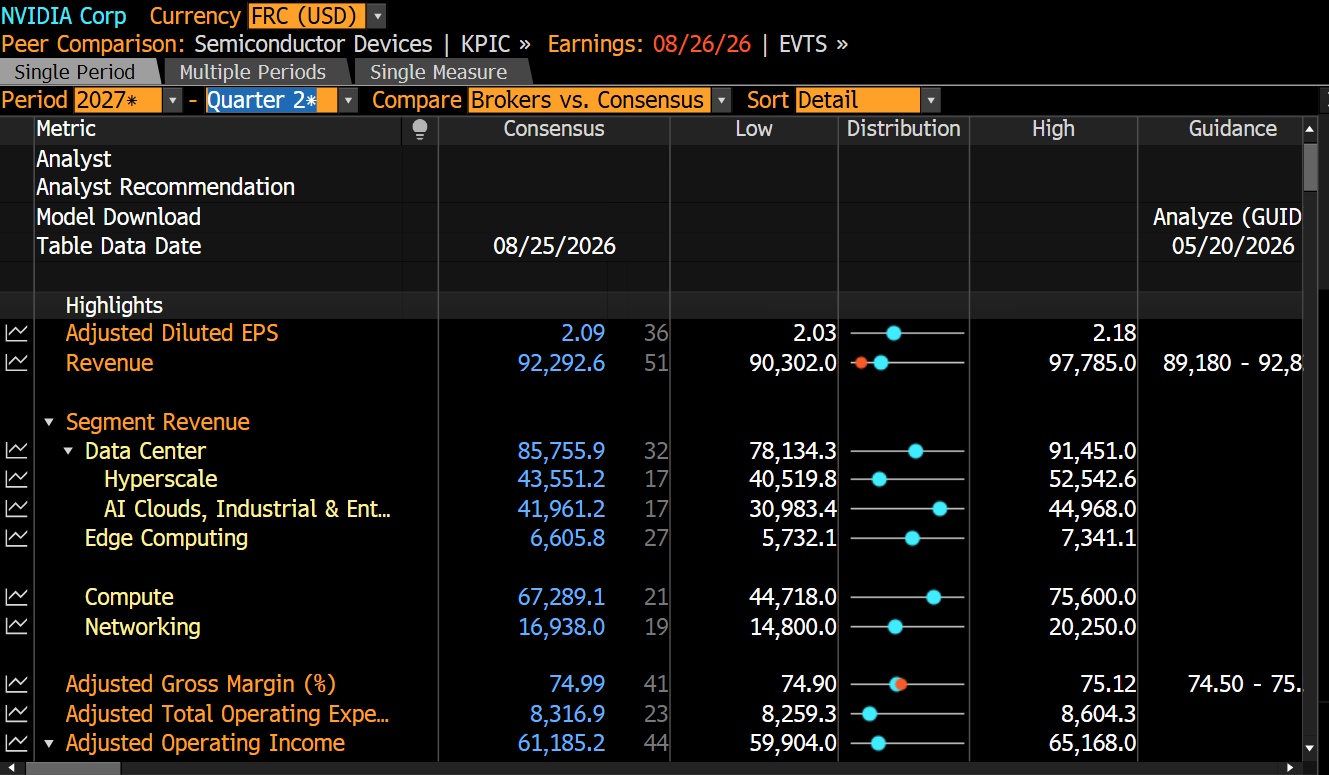
Task: Click Adjusted Diluted EPS consensus value 2.09
Action: (x=582, y=334)
